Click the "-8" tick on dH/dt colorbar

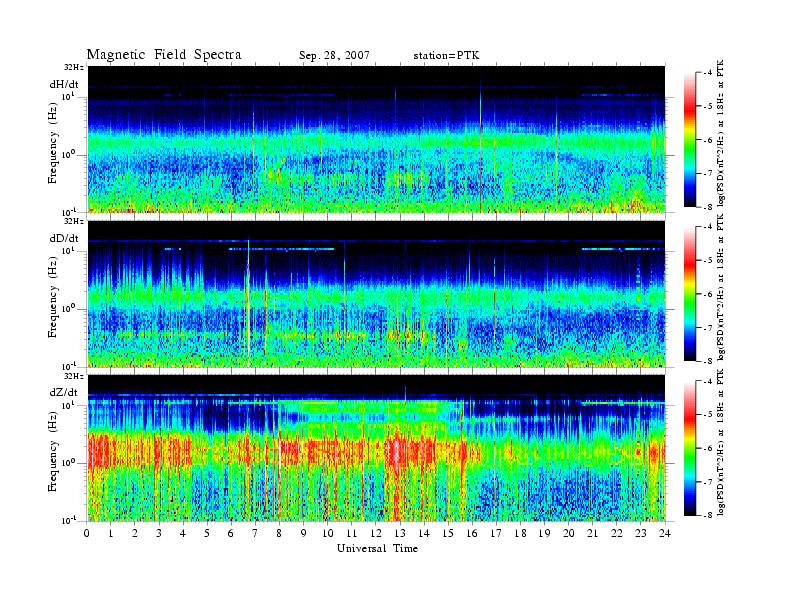[x=708, y=207]
